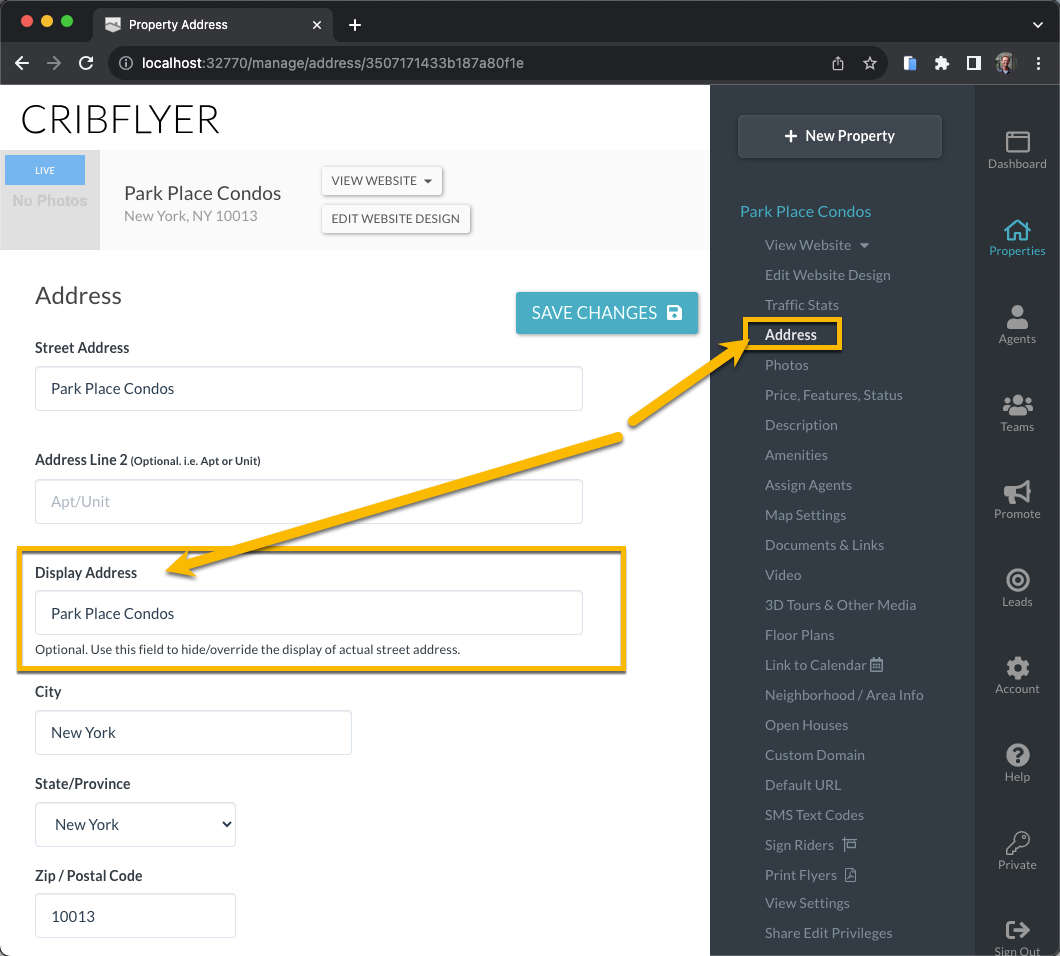This screenshot has width=1060, height=956.
Task: Click the City input field
Action: point(193,732)
